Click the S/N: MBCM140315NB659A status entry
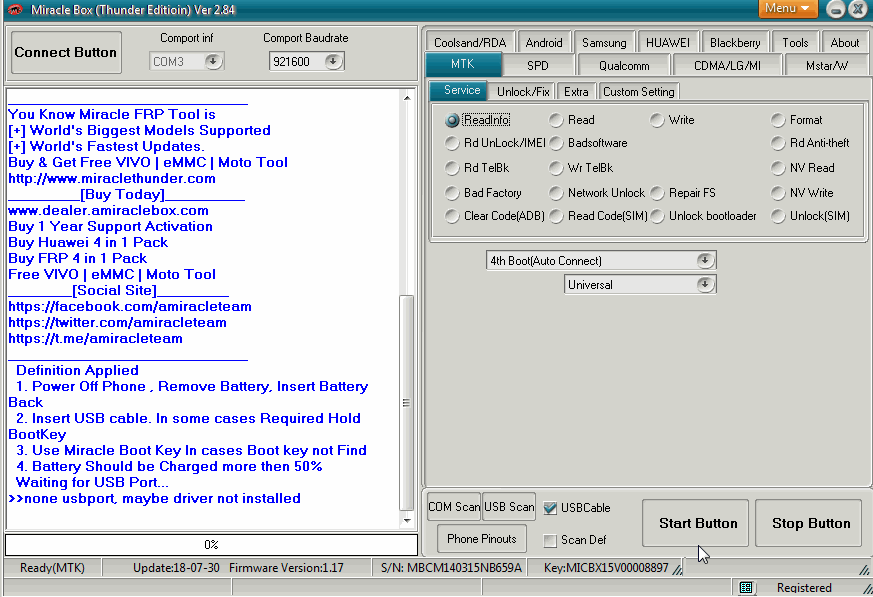 click(452, 568)
